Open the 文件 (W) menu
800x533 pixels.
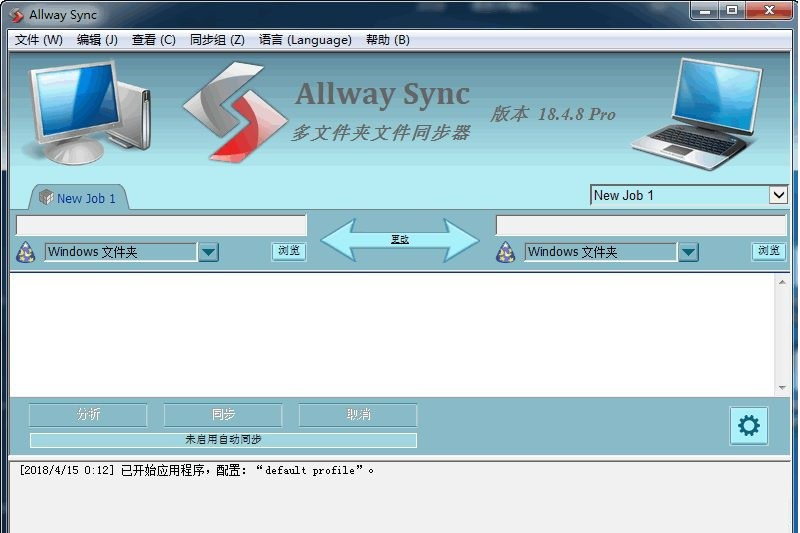click(x=38, y=40)
